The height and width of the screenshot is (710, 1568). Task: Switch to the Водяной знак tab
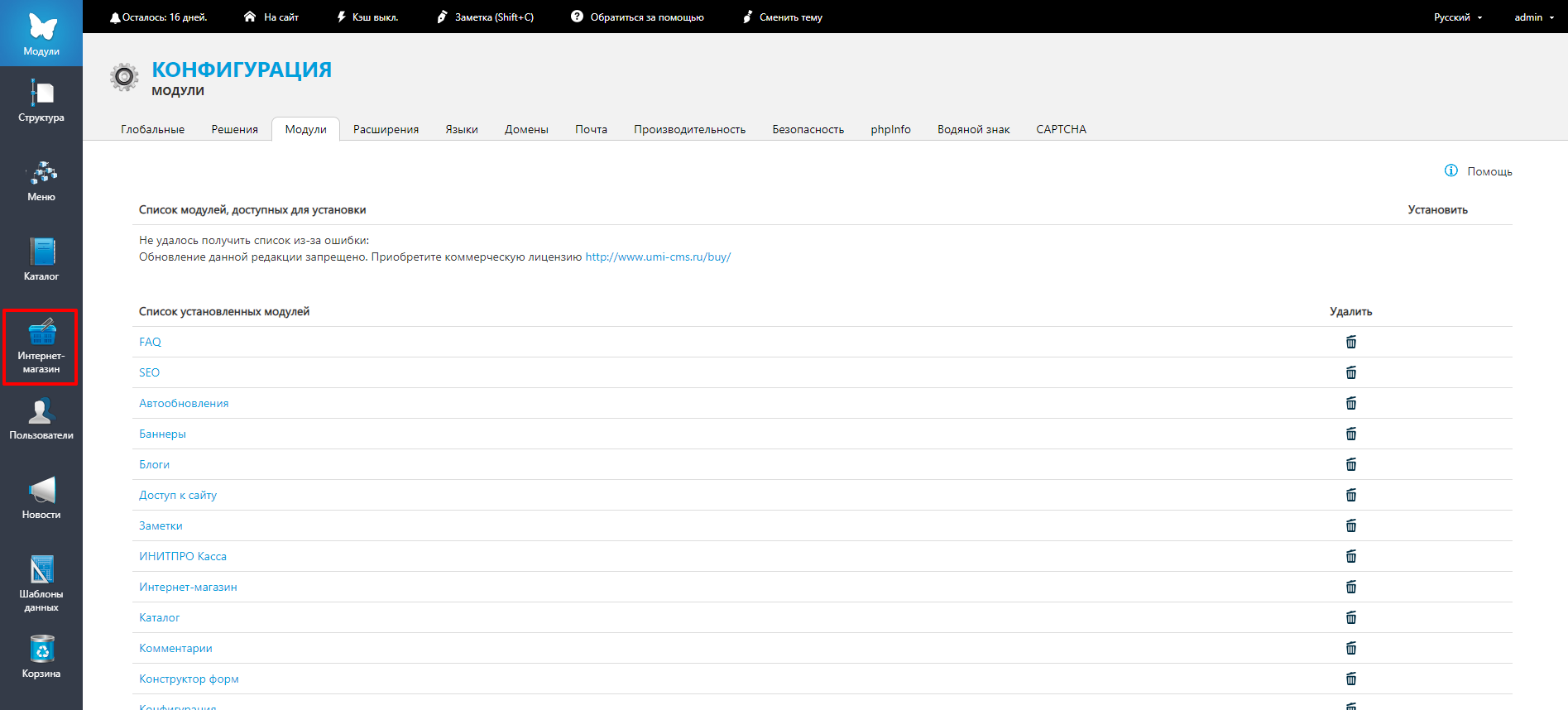974,129
